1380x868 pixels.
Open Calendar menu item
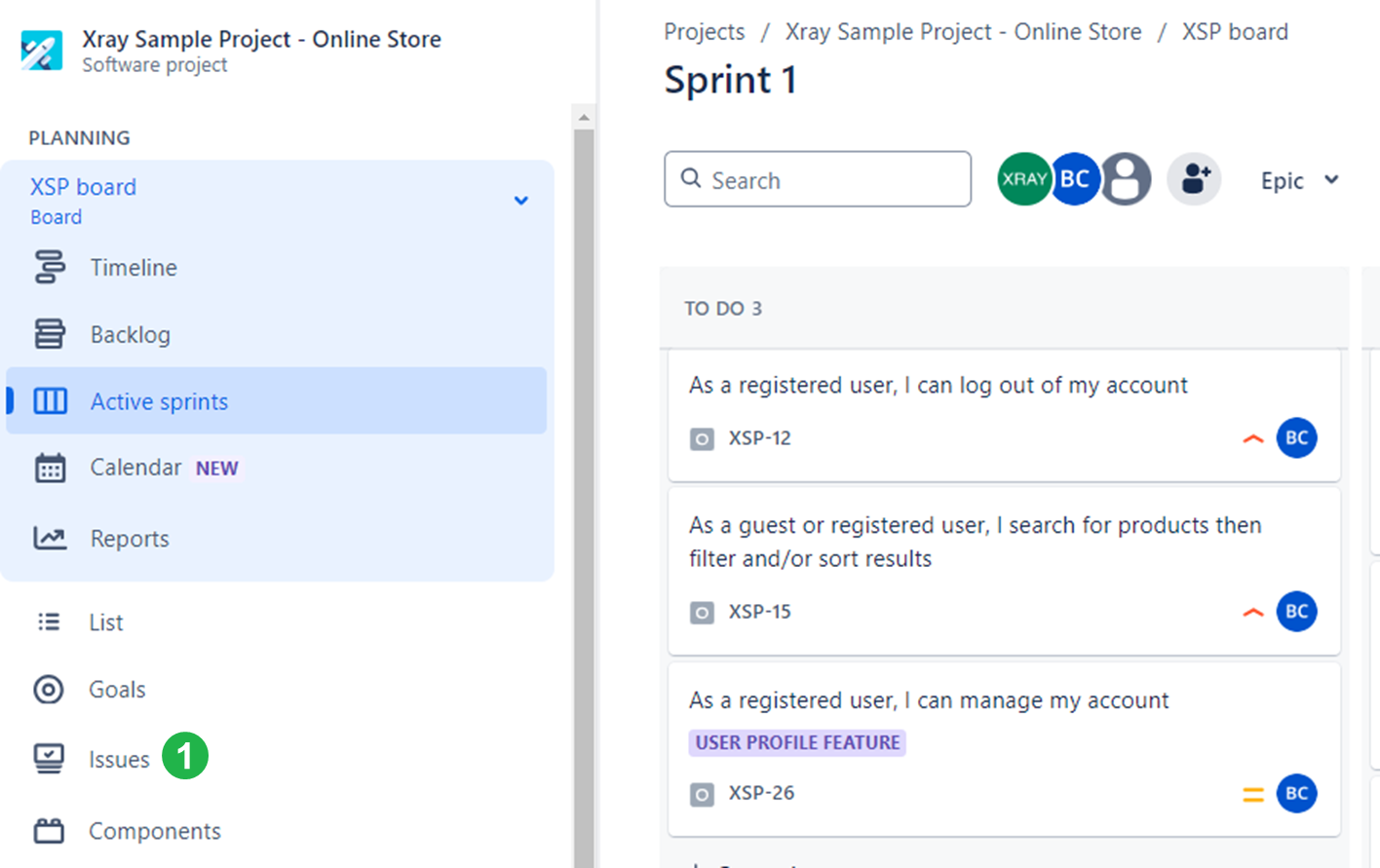tap(277, 468)
